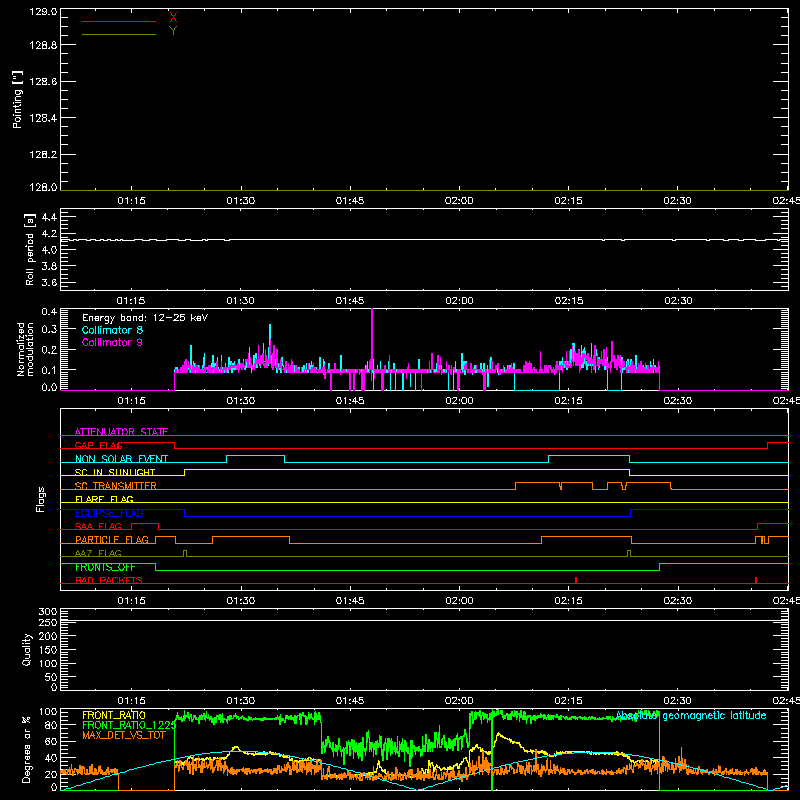Select the cyan Collimator 8 legend entry
This screenshot has height=800, width=800.
[112, 330]
